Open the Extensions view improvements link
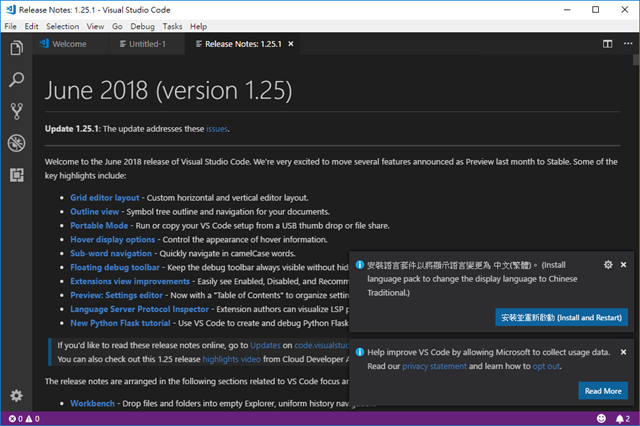 point(130,281)
